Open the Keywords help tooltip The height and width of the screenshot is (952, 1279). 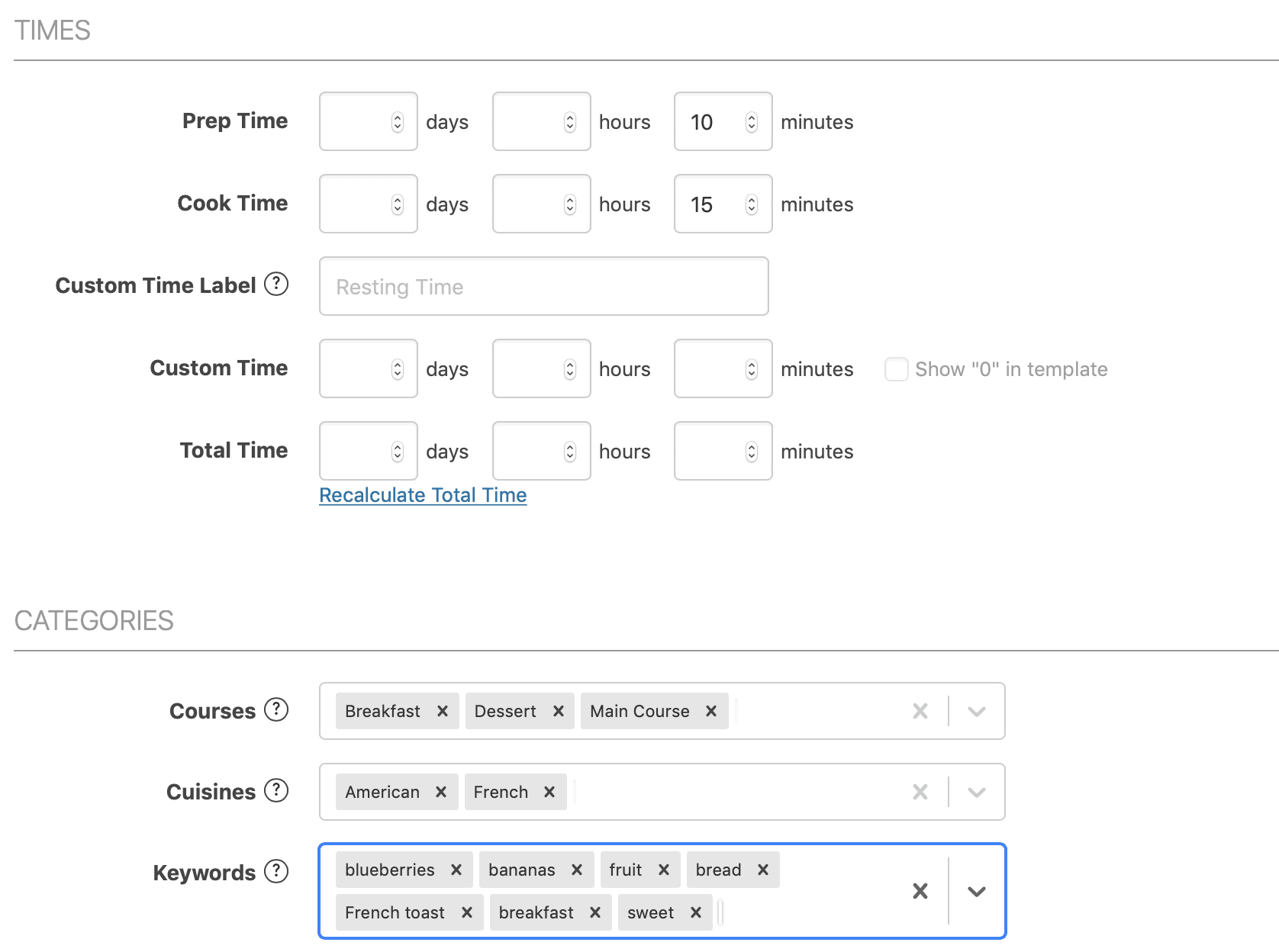coord(275,871)
